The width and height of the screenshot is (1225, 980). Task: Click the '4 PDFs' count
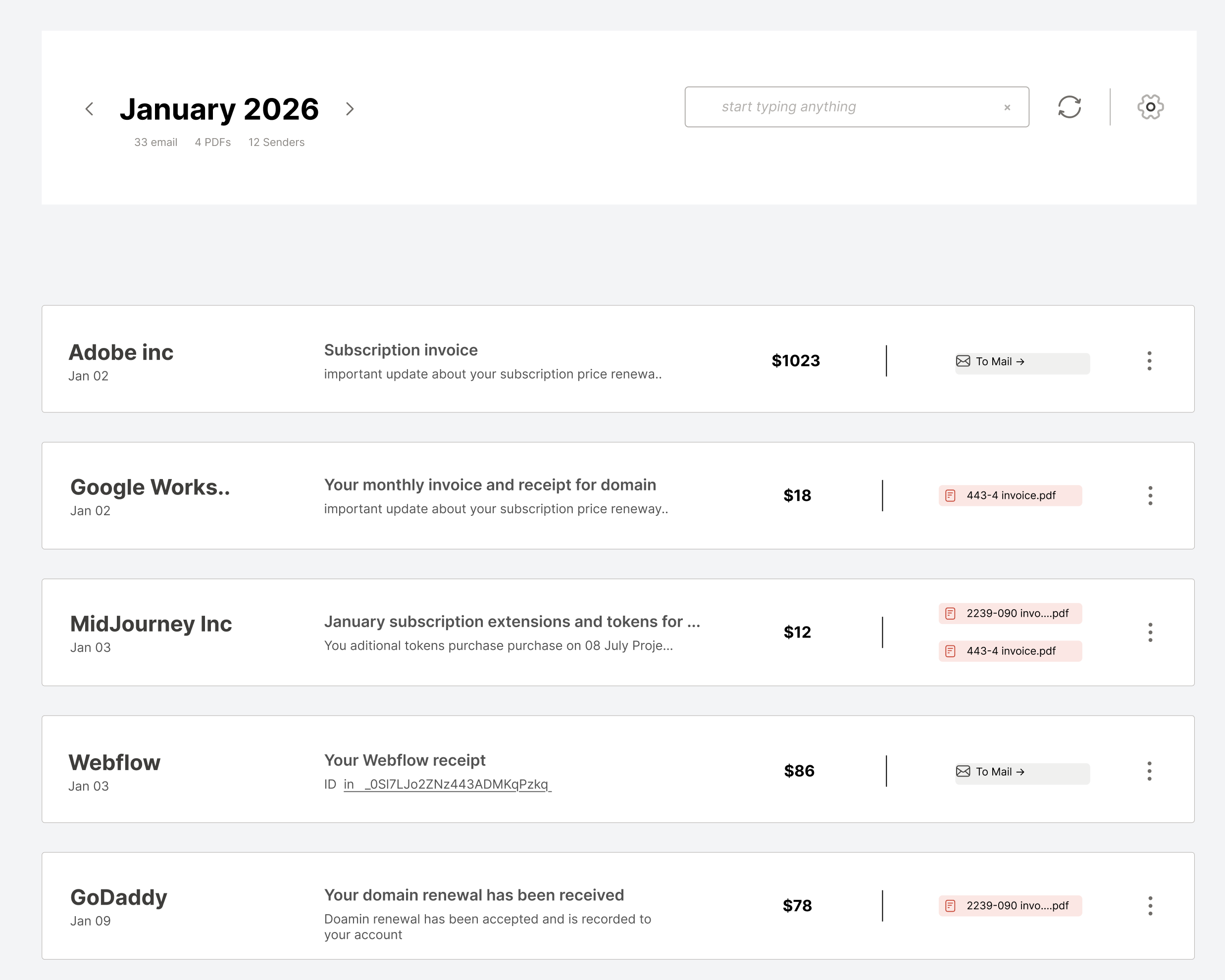[x=213, y=142]
